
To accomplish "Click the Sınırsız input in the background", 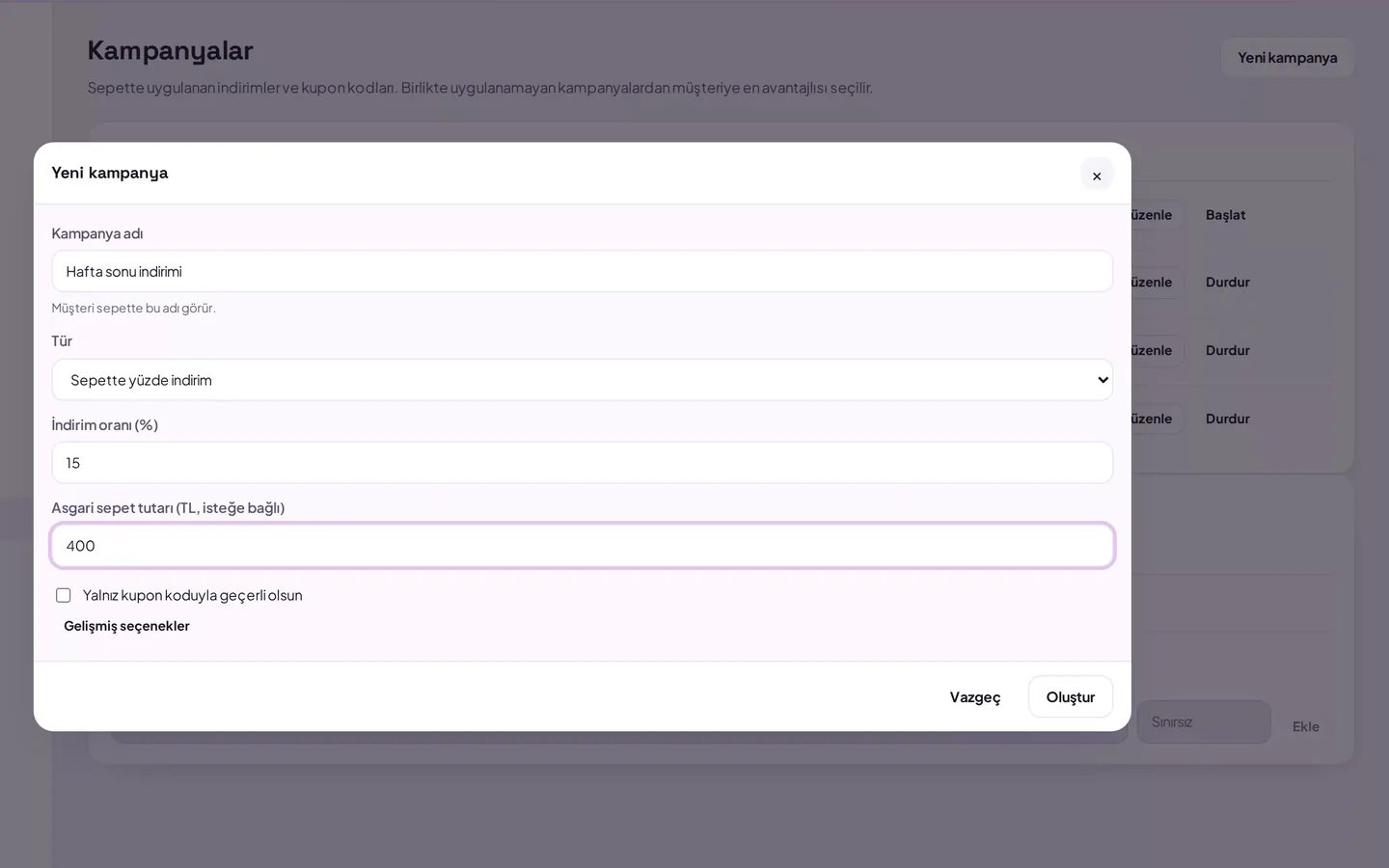I will pyautogui.click(x=1204, y=721).
